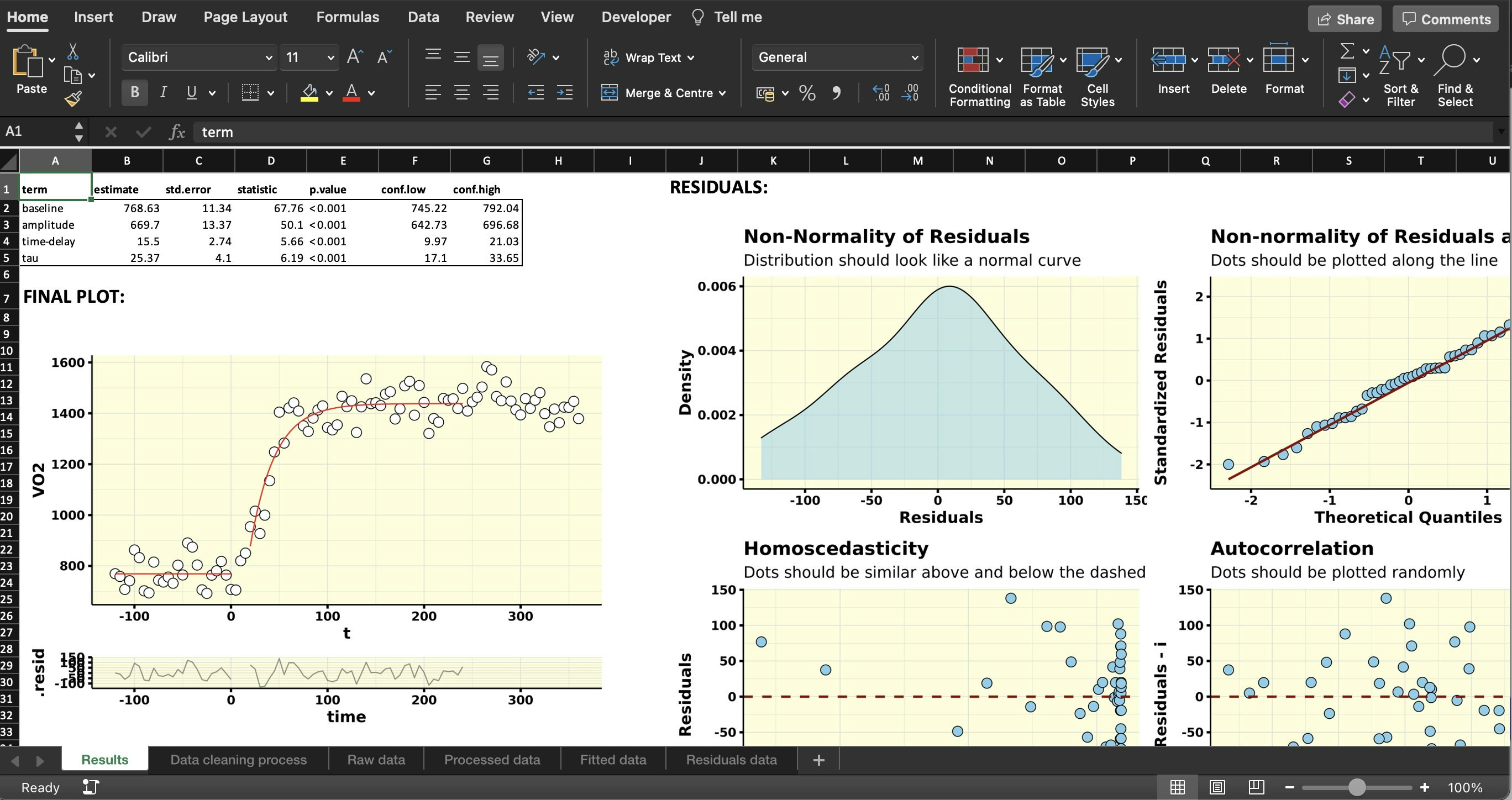Screen dimensions: 1512x800
Task: Open Conditional Formatting icon
Action: 973,60
